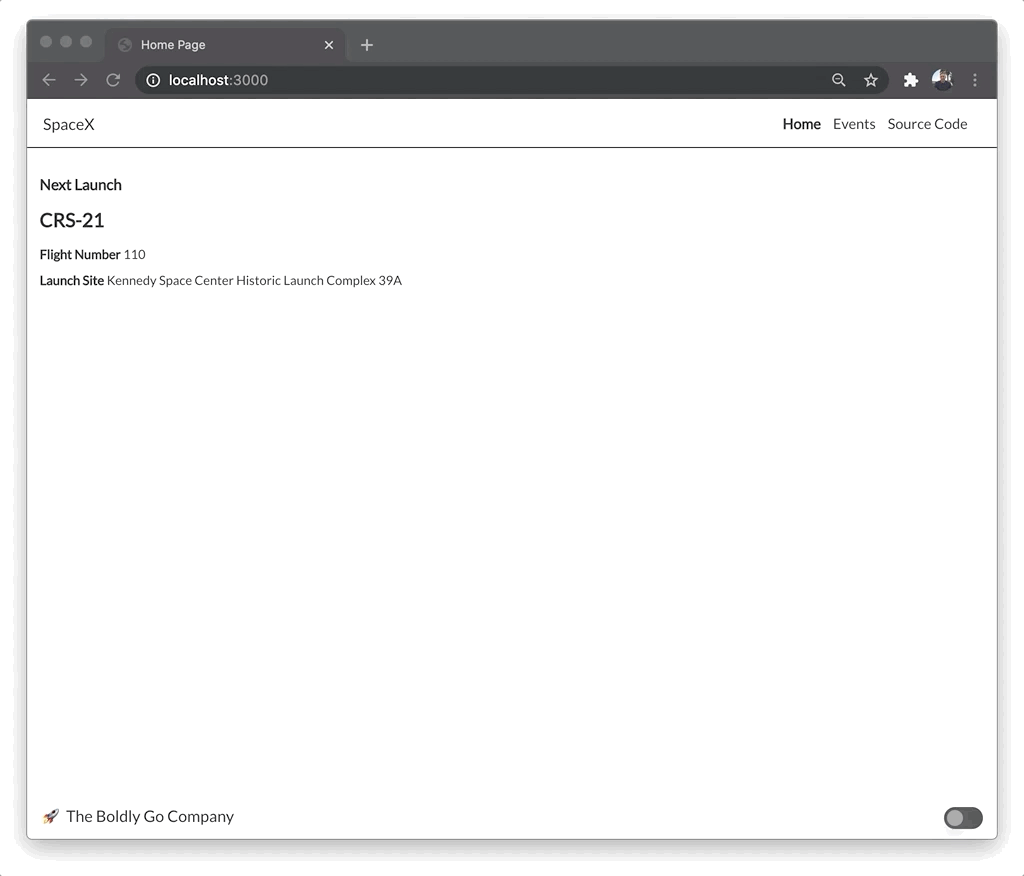Click the browser forward arrow
The width and height of the screenshot is (1024, 876).
(x=81, y=80)
